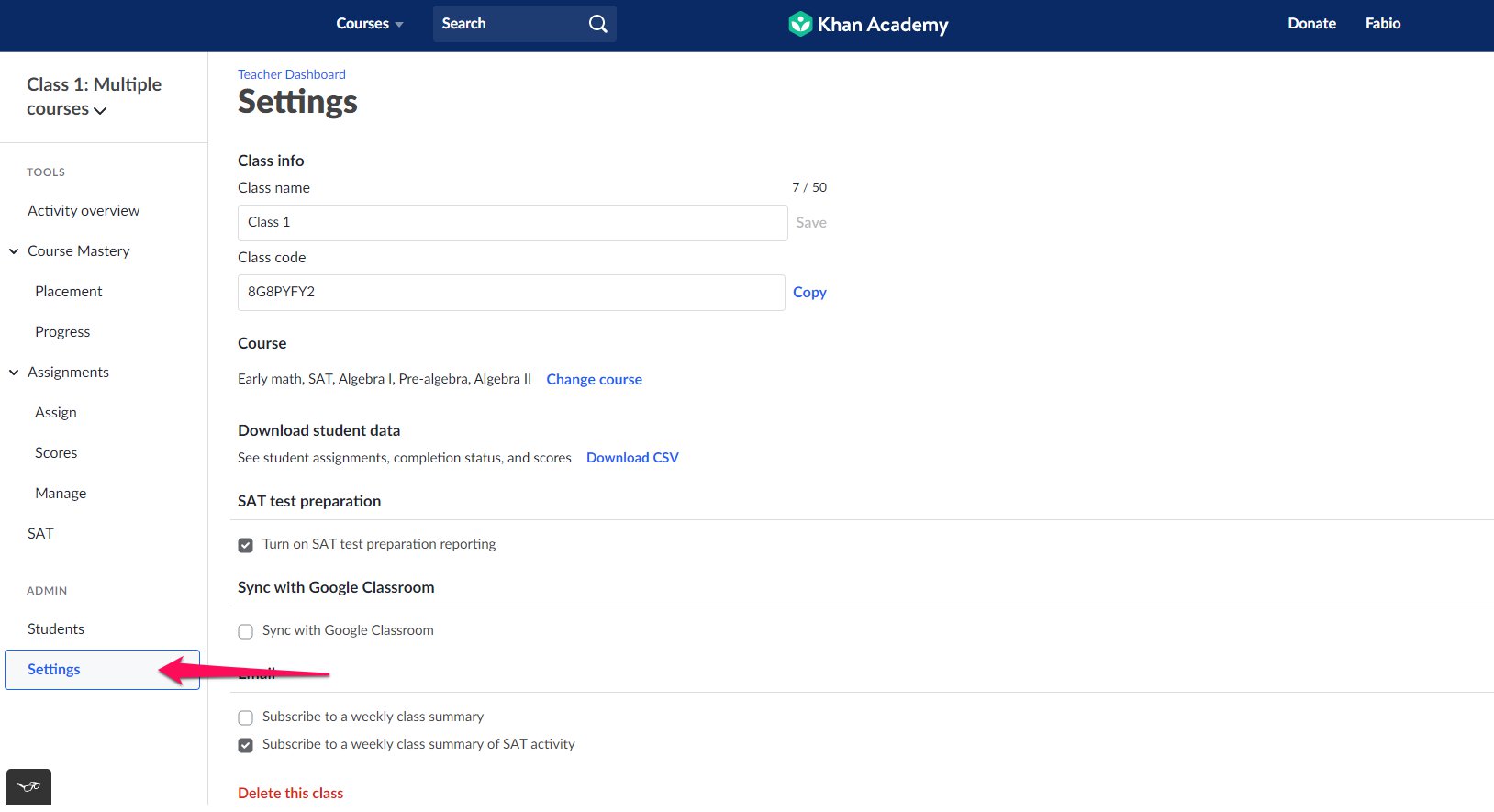Click the Settings page heading

click(297, 102)
